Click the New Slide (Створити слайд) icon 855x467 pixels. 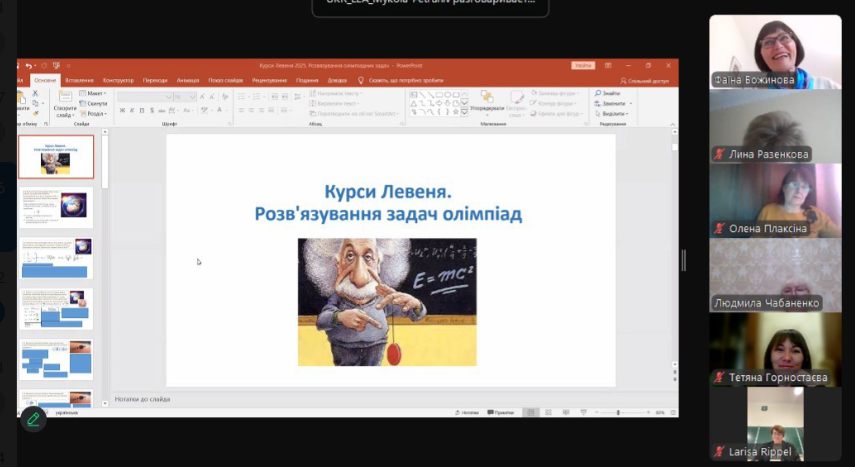64,102
